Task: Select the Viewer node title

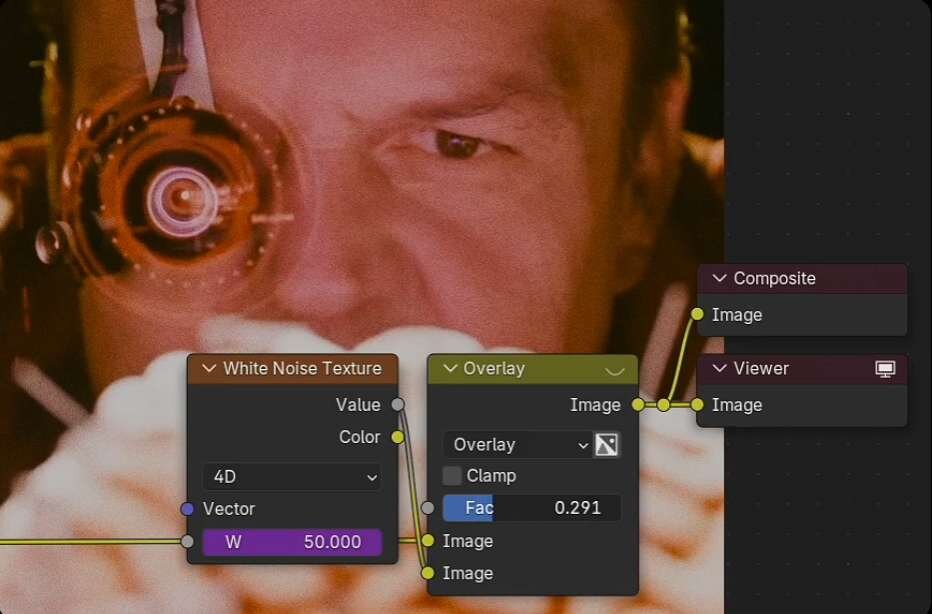Action: point(761,369)
